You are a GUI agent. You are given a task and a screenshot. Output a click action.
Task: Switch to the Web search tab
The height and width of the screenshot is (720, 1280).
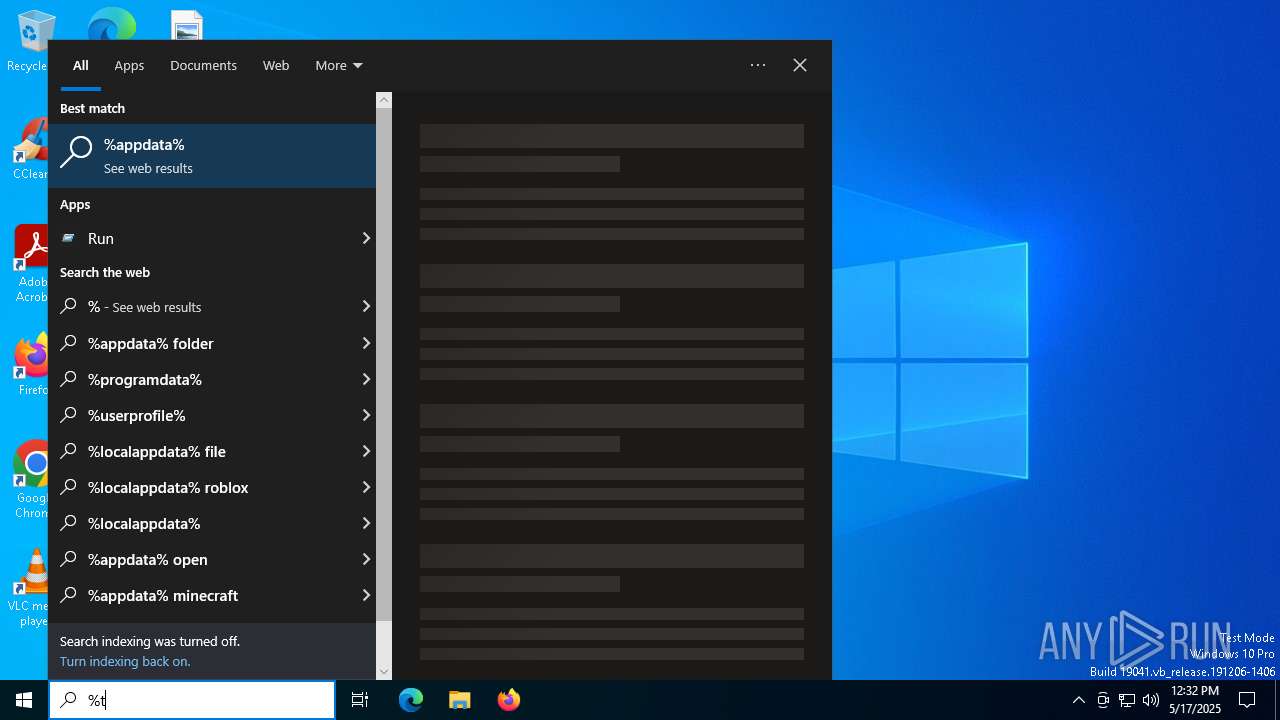276,65
